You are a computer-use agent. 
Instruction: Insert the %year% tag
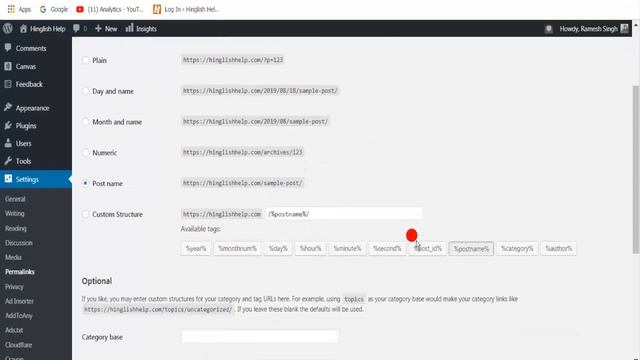click(x=196, y=248)
